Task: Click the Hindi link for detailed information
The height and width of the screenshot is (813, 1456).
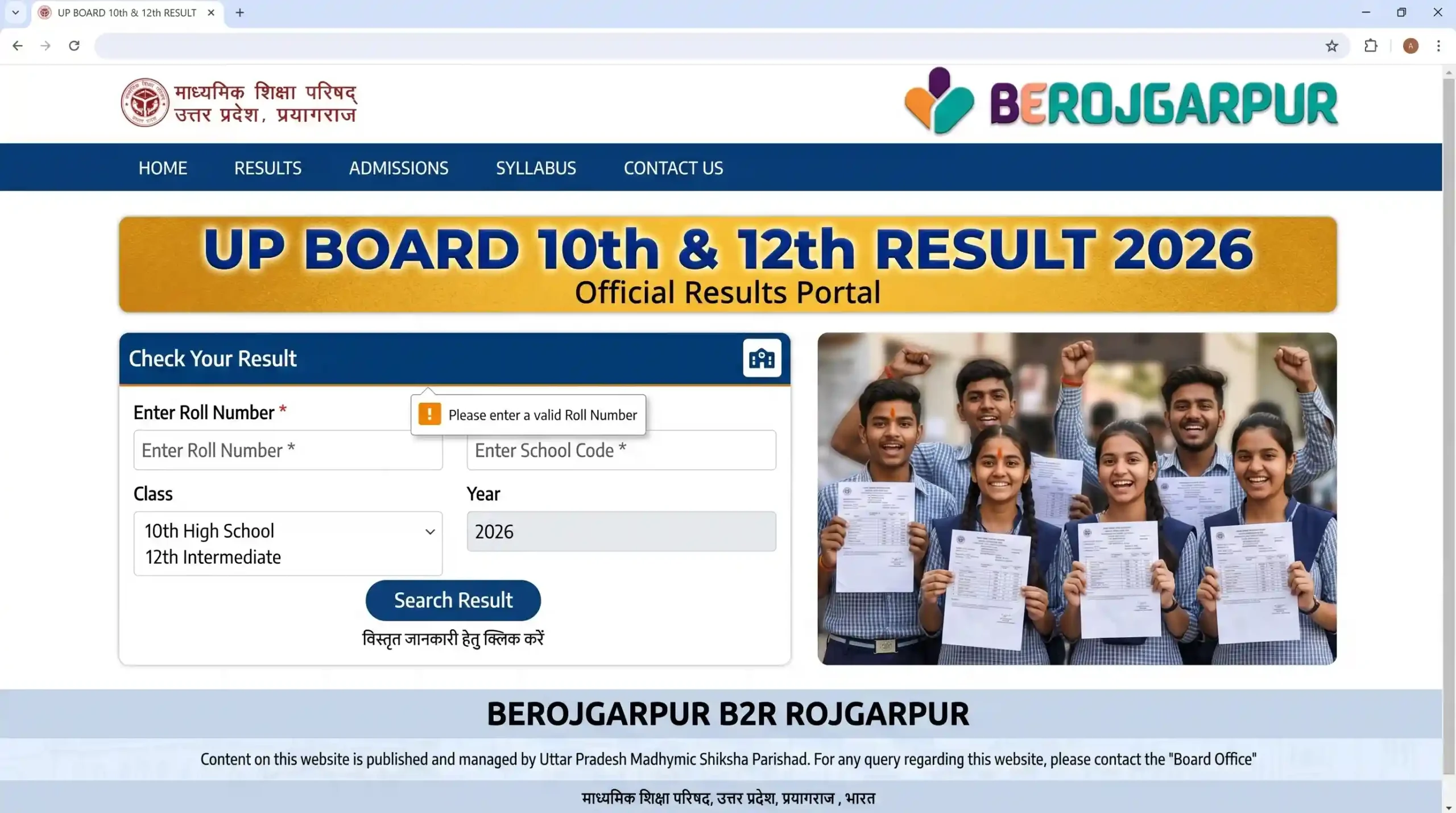Action: (453, 638)
